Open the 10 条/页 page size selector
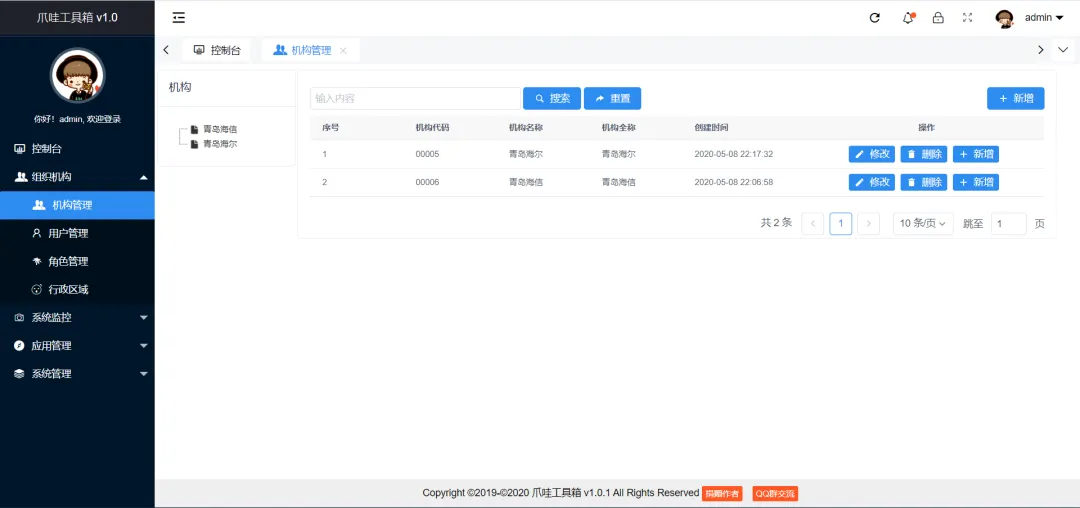Screen dimensions: 1080x508 point(922,223)
